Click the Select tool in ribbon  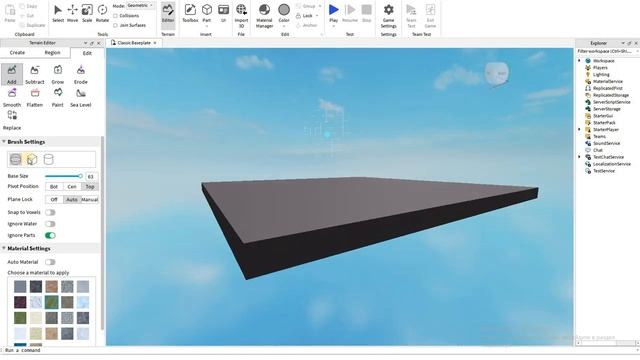pyautogui.click(x=58, y=13)
